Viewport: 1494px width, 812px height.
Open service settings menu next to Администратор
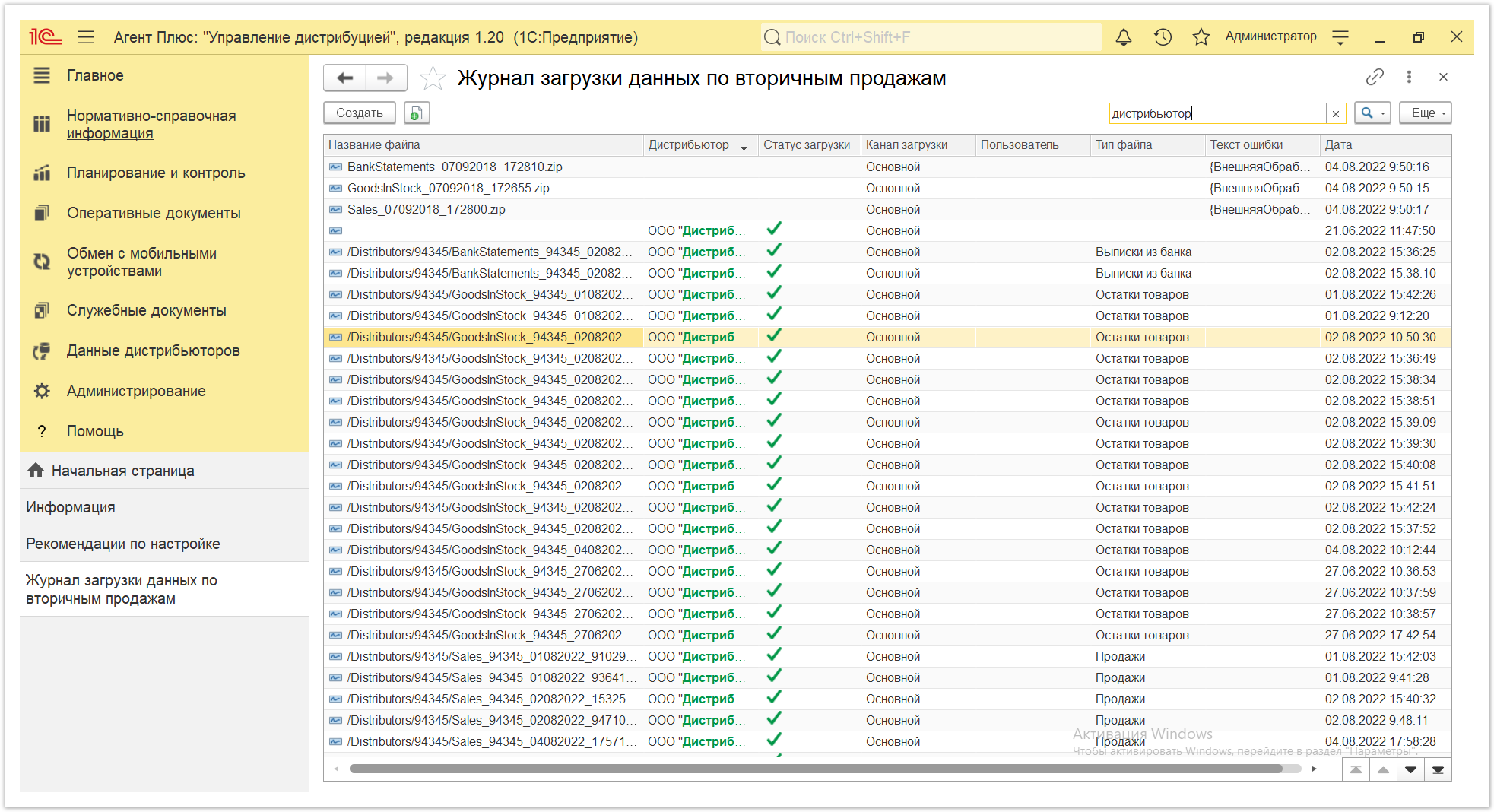pyautogui.click(x=1340, y=37)
